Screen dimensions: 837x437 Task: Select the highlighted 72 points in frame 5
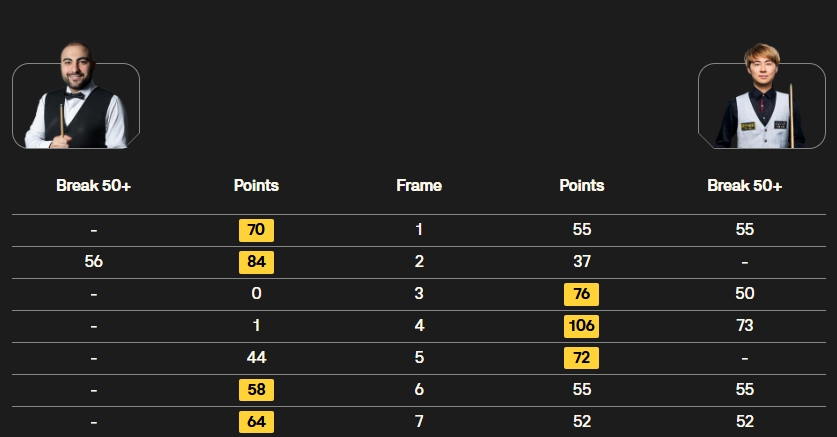coord(581,358)
